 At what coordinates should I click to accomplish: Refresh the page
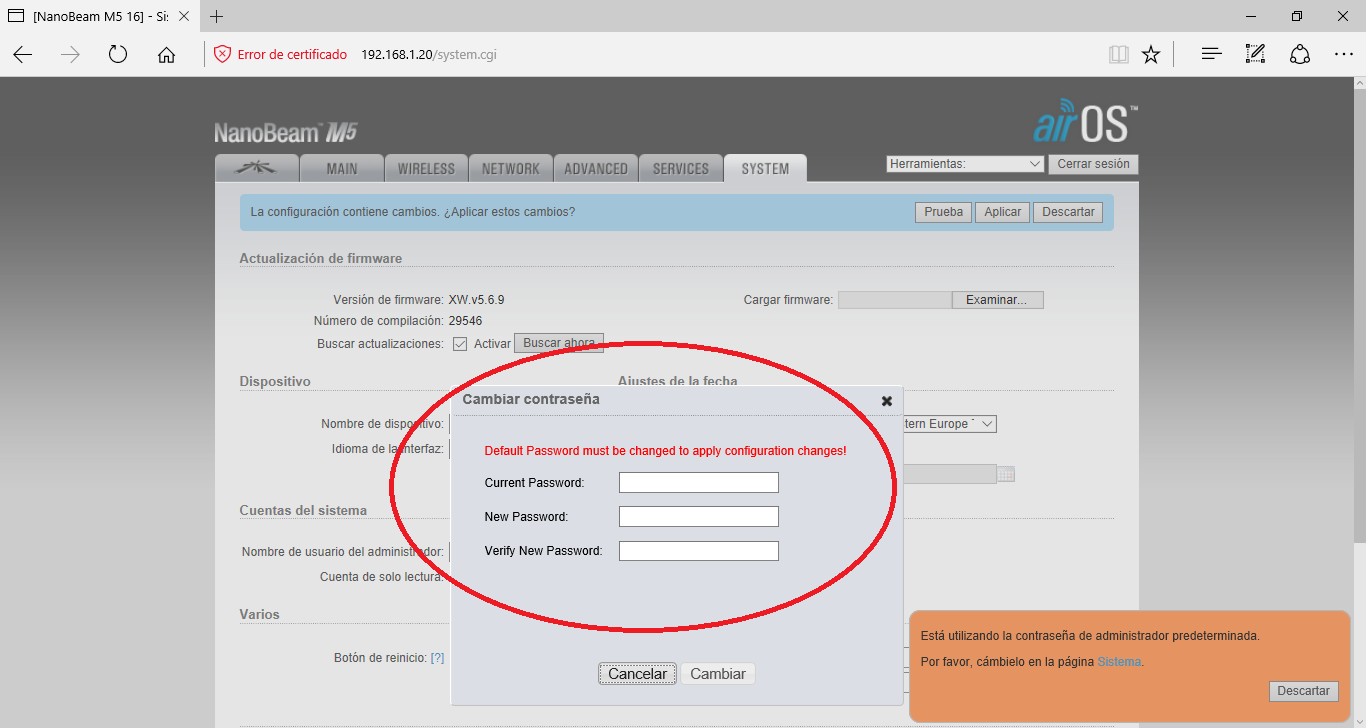pyautogui.click(x=118, y=54)
